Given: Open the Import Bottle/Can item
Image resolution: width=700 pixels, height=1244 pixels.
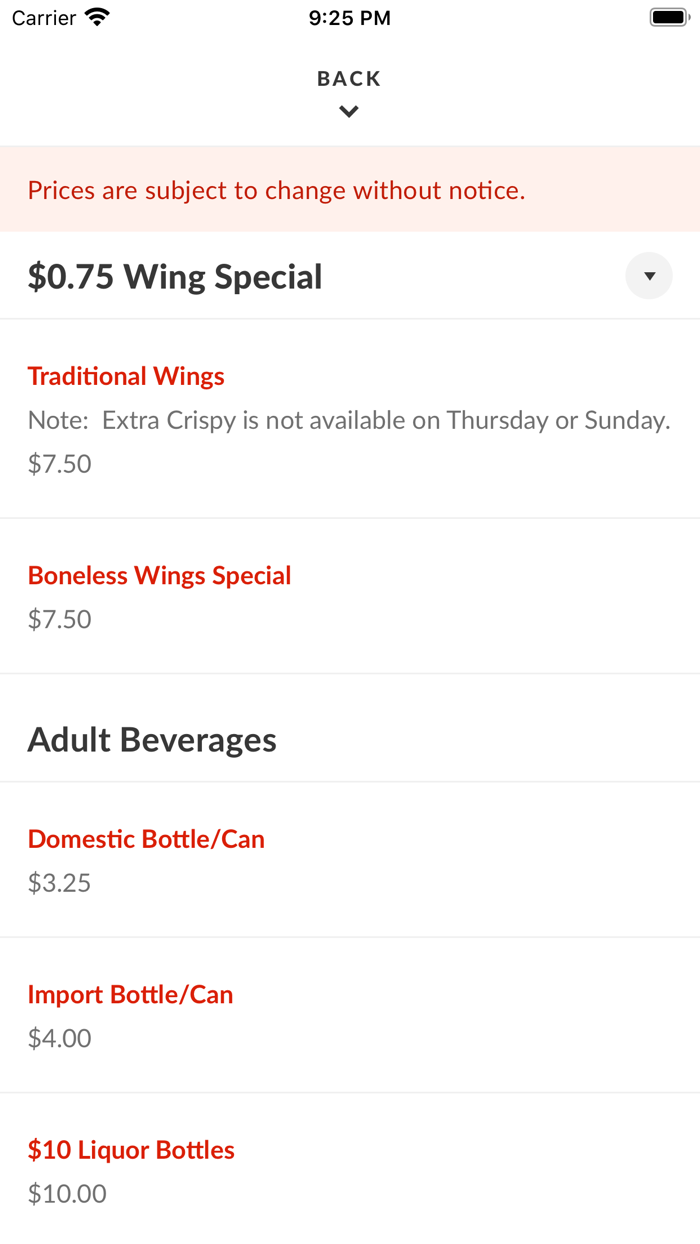Looking at the screenshot, I should tap(130, 994).
